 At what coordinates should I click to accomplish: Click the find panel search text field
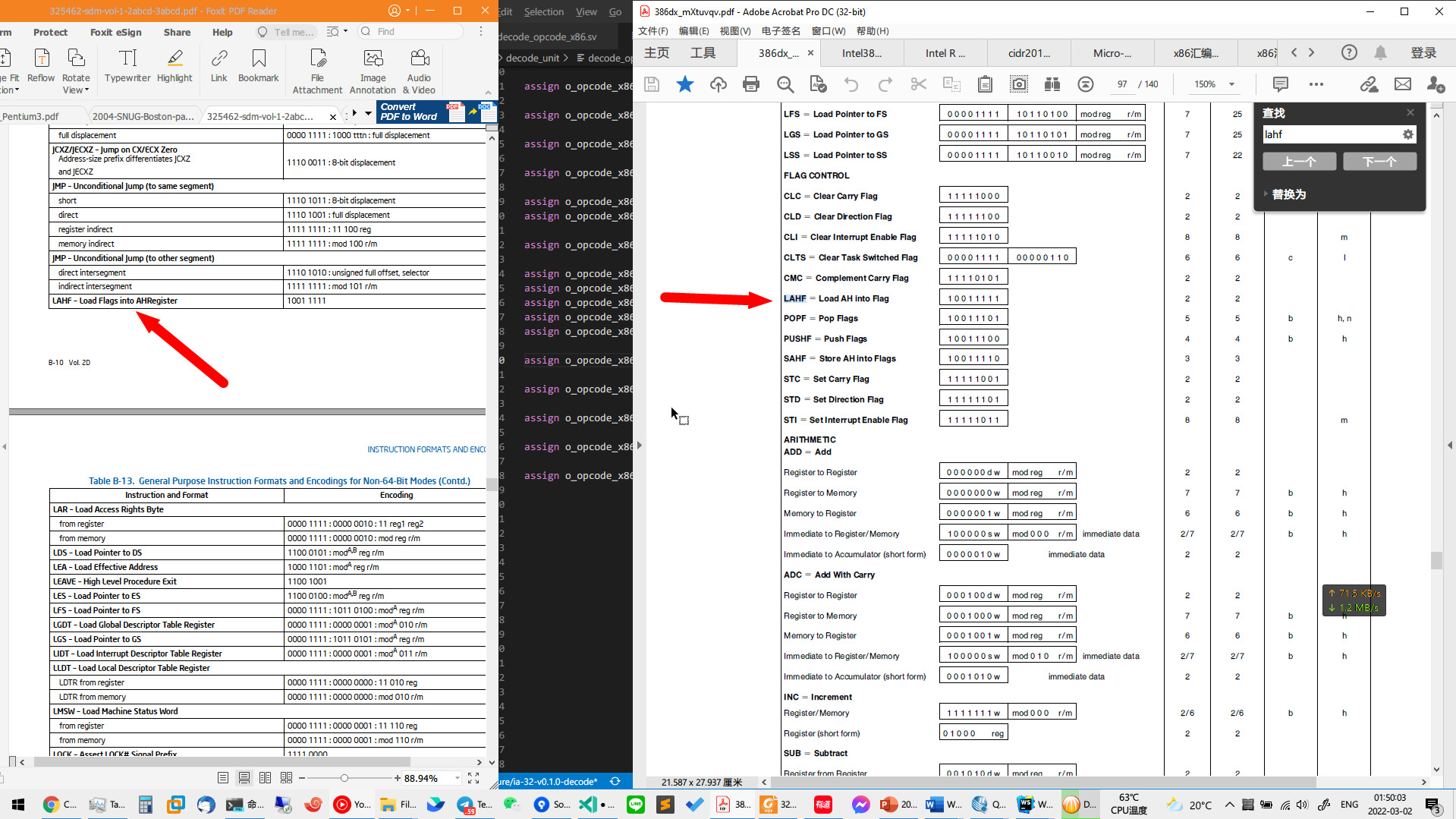[x=1332, y=134]
